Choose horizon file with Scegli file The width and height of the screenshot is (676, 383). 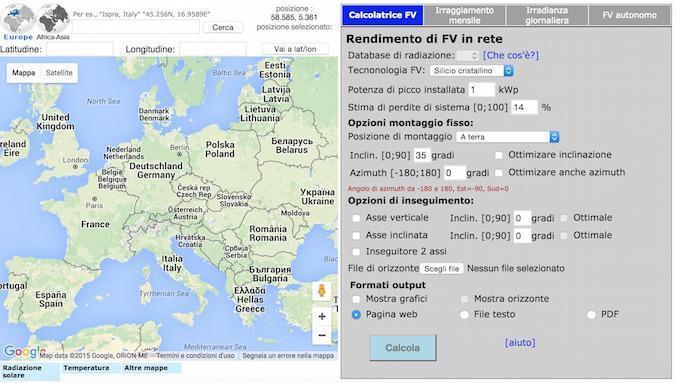coord(442,268)
